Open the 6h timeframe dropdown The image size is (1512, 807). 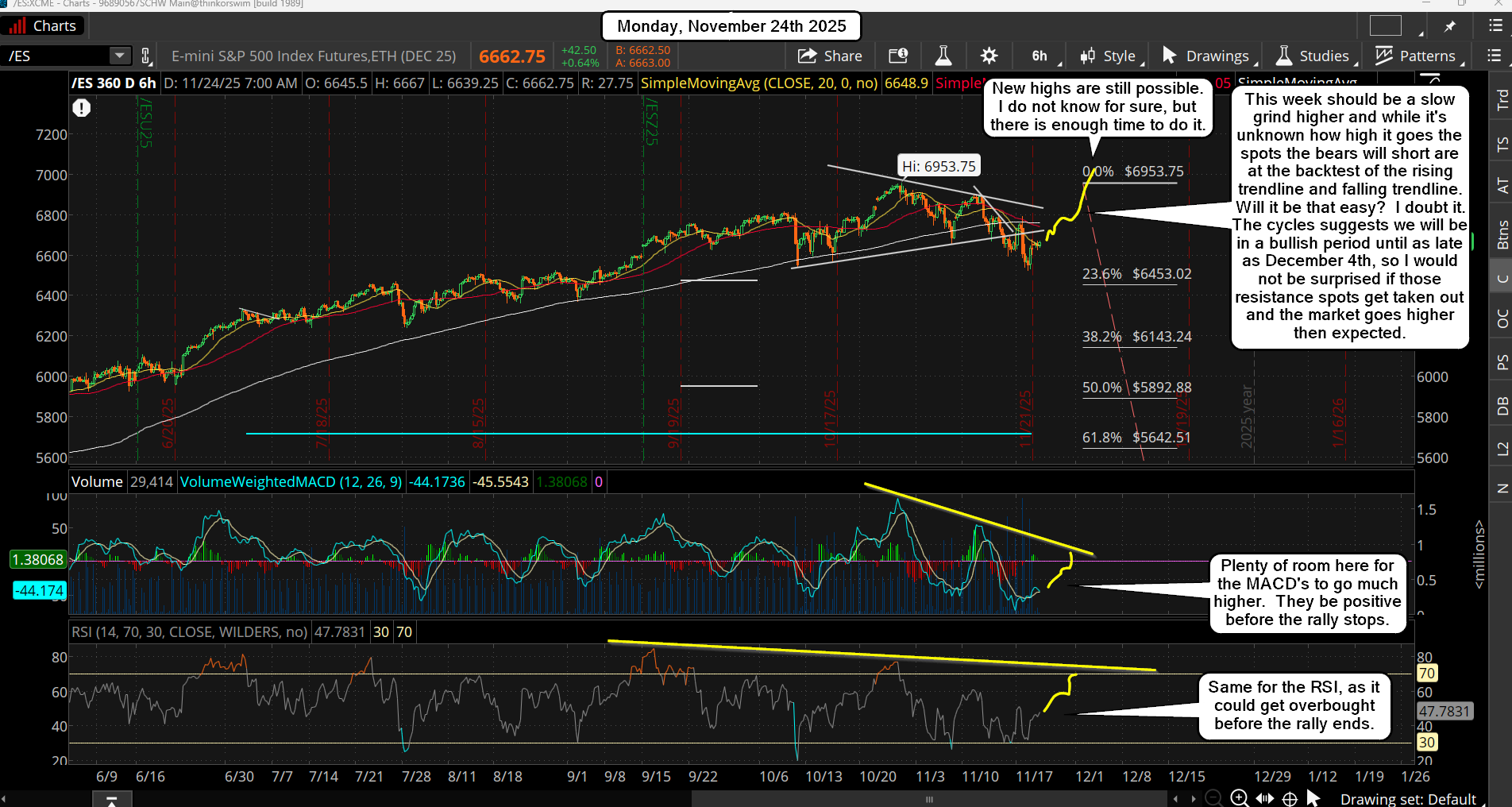point(1040,56)
